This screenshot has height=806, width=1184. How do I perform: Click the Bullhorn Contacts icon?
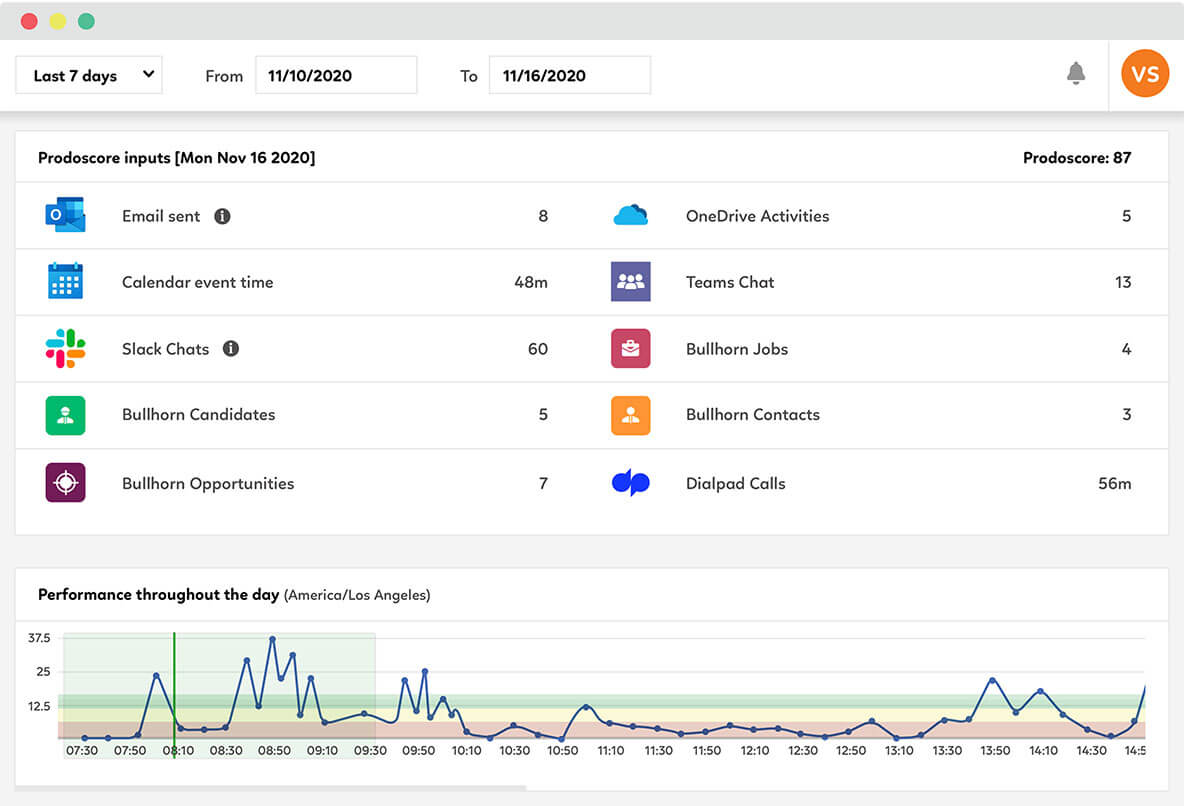tap(631, 415)
